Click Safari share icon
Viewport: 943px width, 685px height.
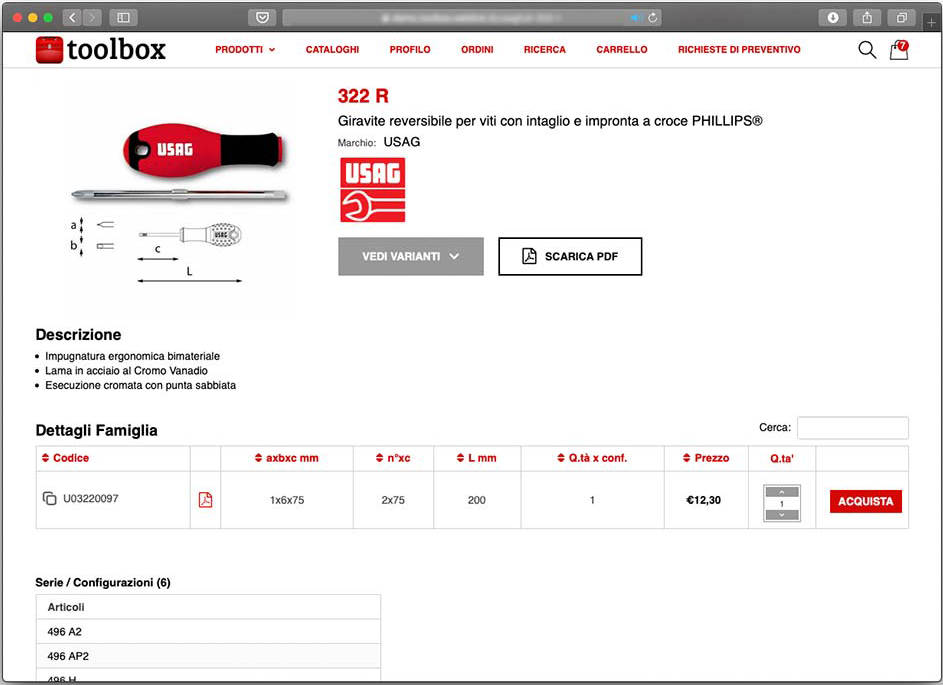867,17
